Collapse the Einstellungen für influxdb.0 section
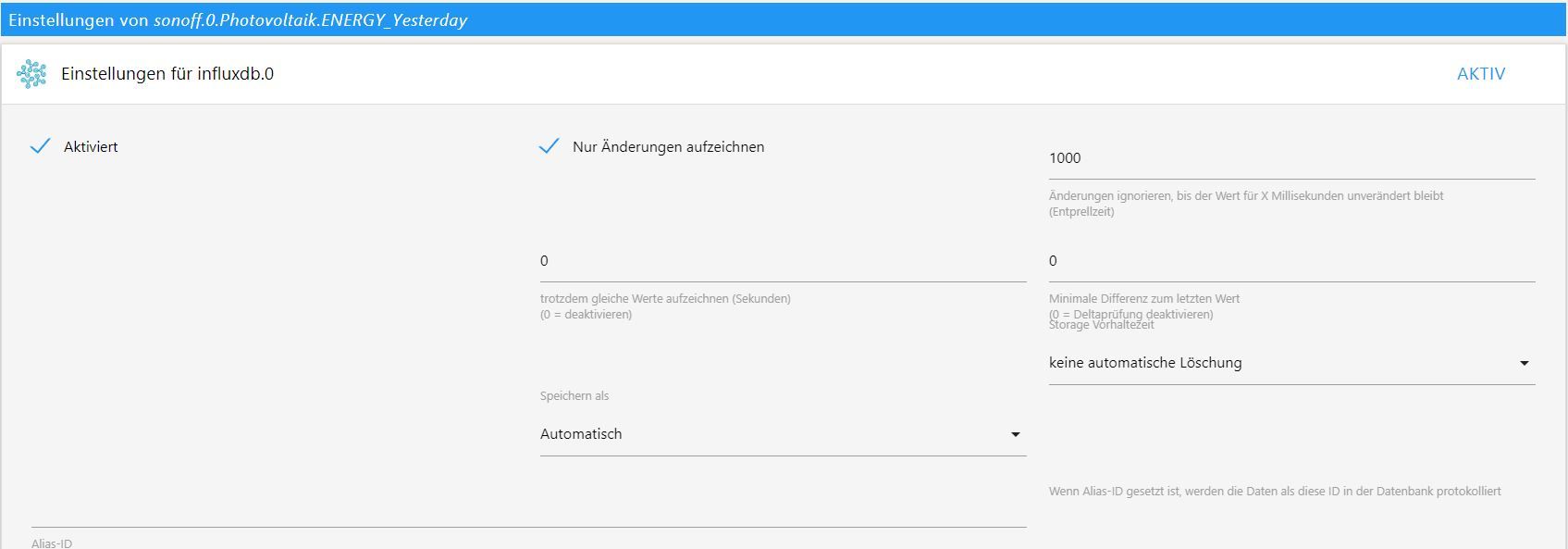 (167, 74)
